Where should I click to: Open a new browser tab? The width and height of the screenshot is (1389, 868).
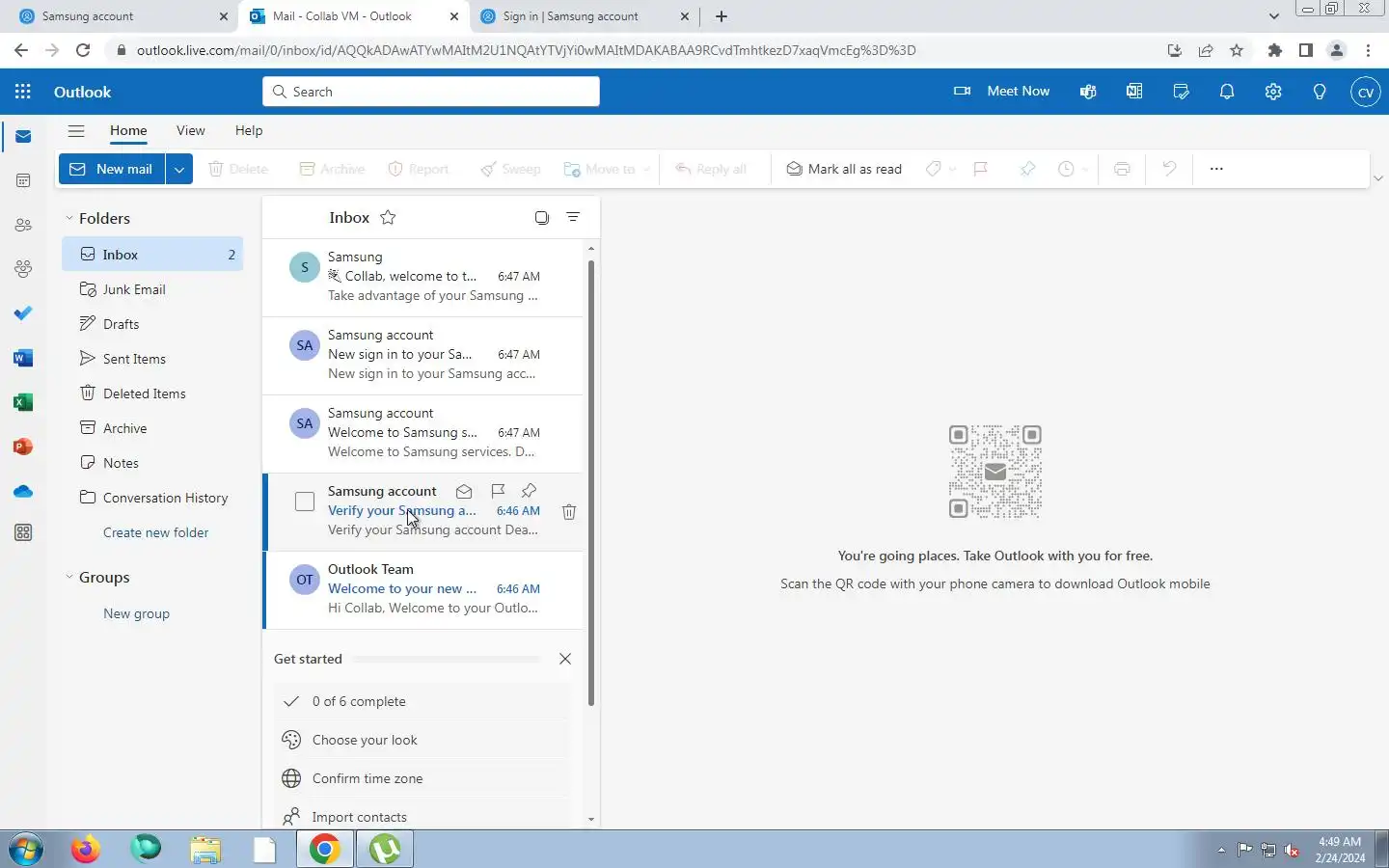(722, 16)
